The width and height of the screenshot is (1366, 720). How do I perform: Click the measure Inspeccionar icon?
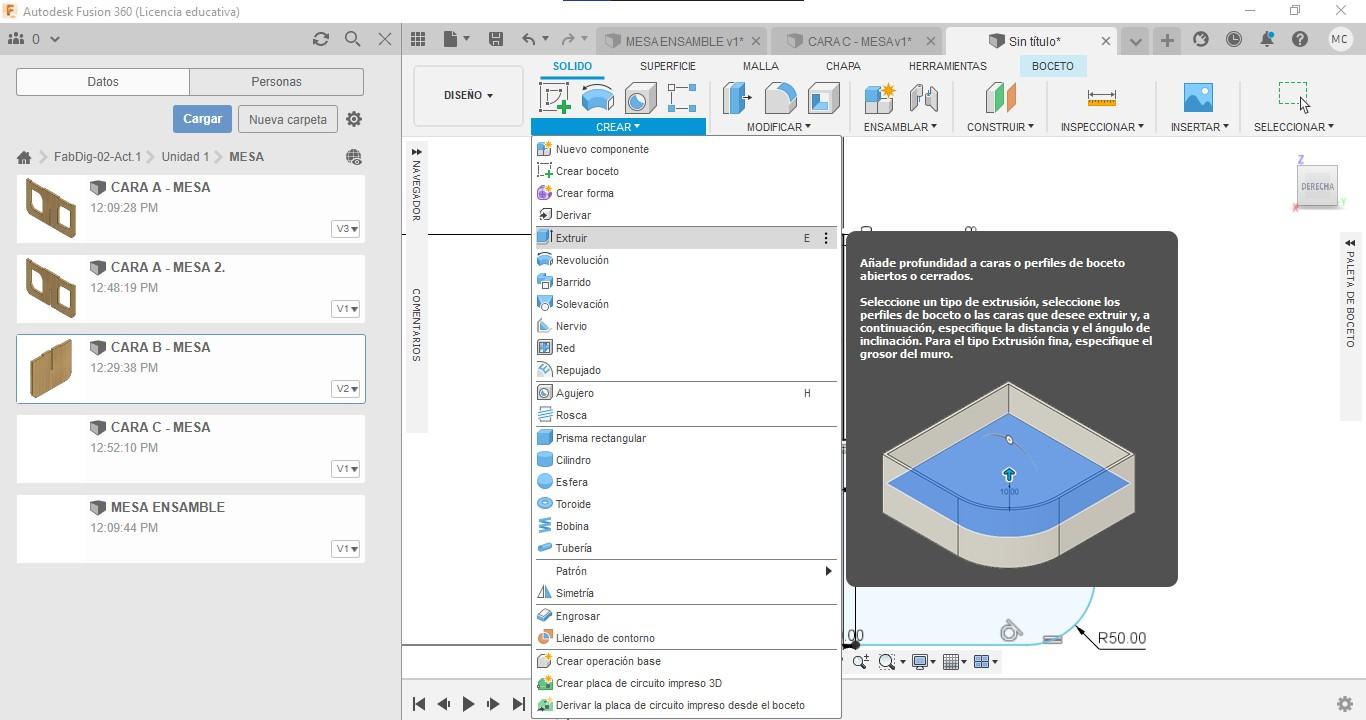[1101, 98]
